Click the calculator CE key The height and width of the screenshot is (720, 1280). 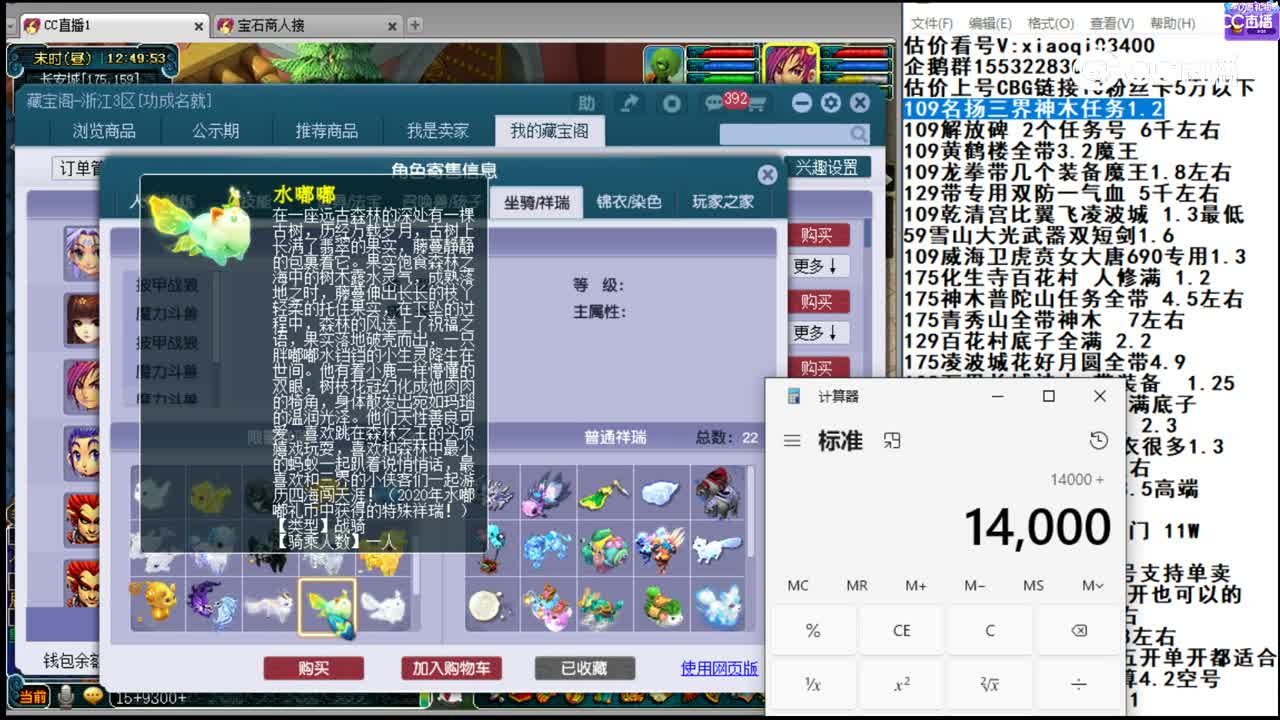click(901, 631)
